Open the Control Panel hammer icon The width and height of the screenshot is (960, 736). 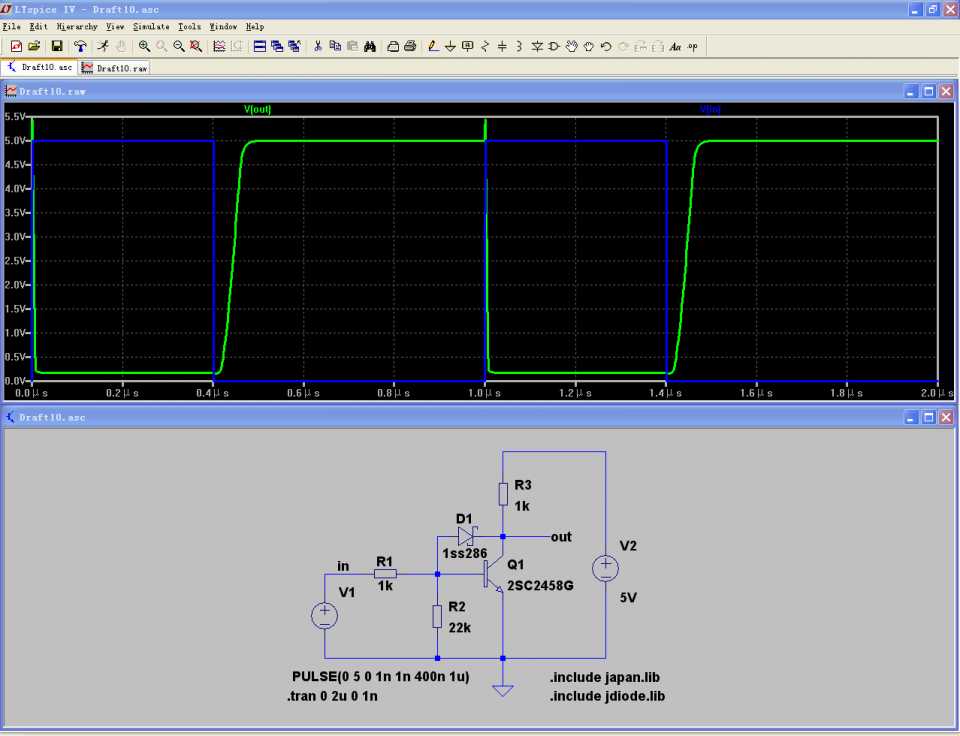coord(80,47)
